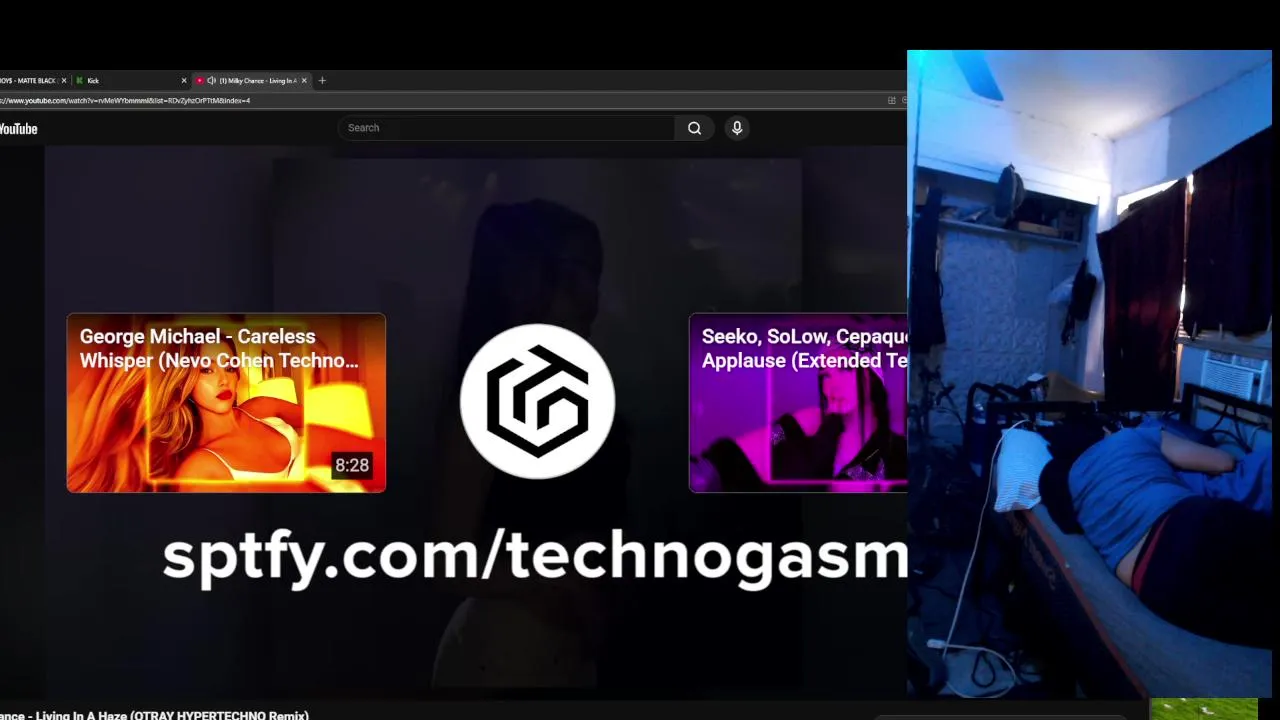The width and height of the screenshot is (1280, 720).
Task: Open the Careless Whisper end-screen video
Action: [226, 403]
